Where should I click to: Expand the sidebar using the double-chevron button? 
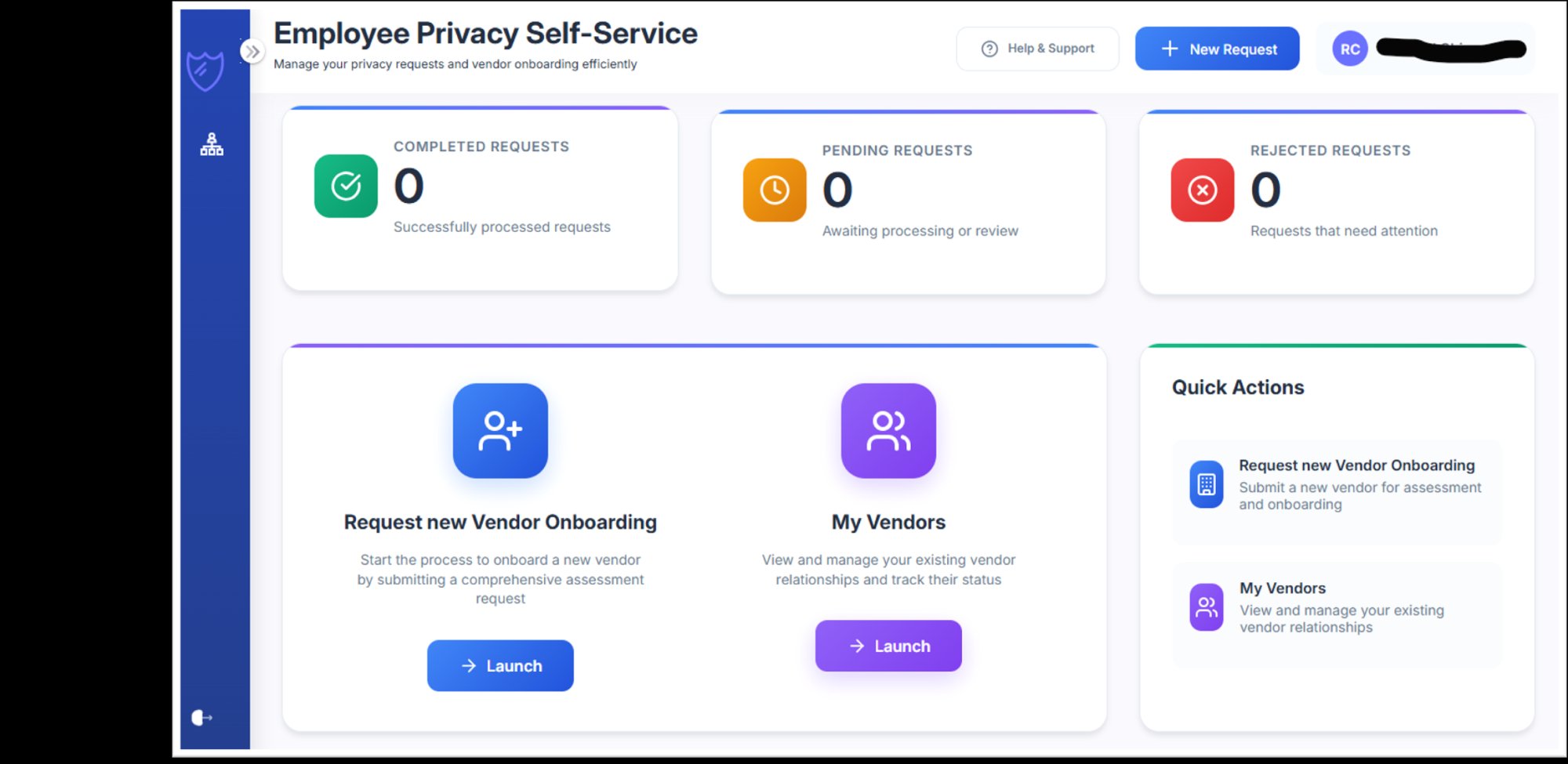[x=252, y=50]
